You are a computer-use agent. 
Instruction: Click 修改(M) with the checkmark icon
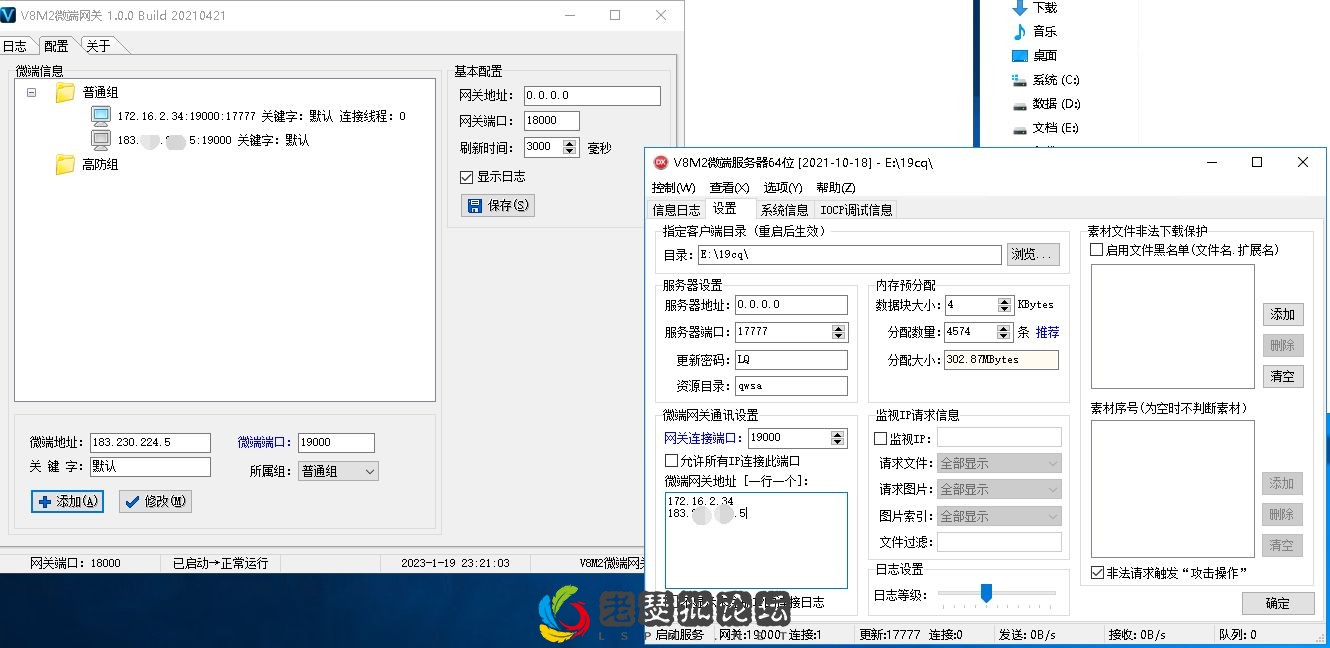155,501
